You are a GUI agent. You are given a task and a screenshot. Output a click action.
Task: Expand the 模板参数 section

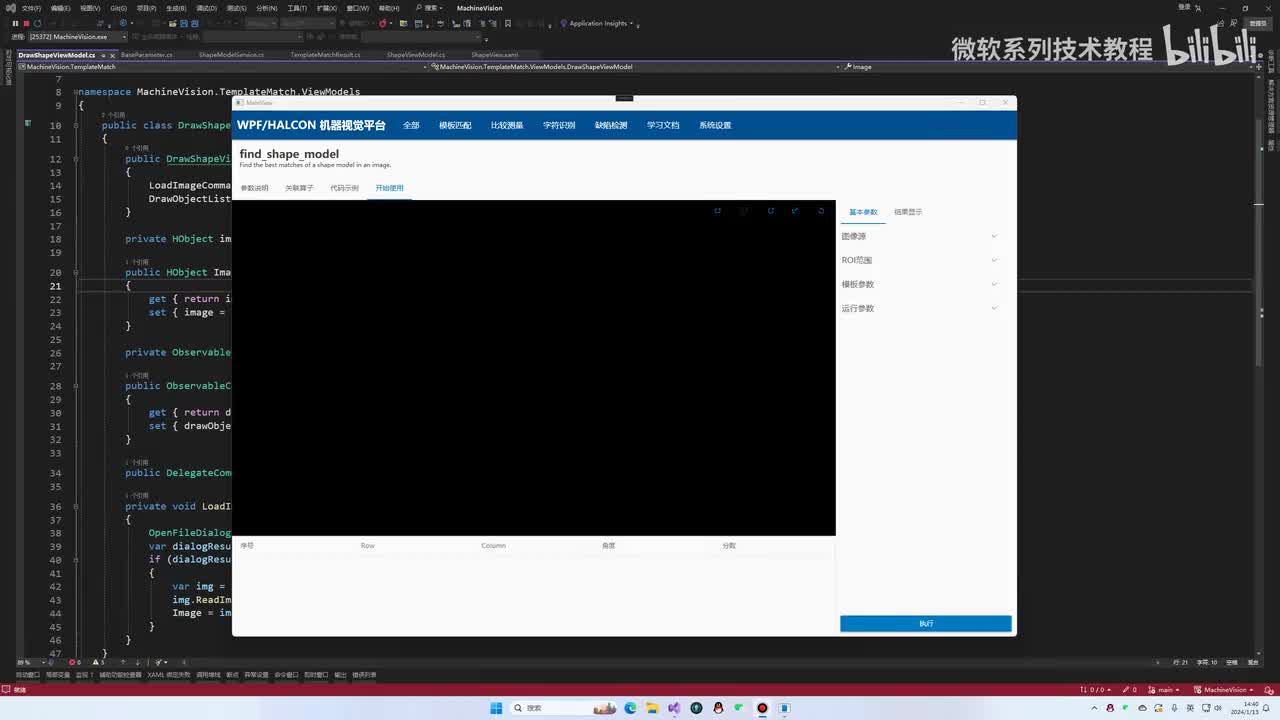click(919, 284)
